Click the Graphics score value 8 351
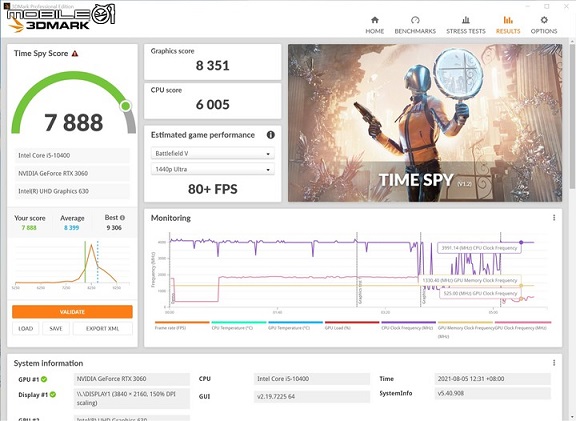 click(x=212, y=66)
